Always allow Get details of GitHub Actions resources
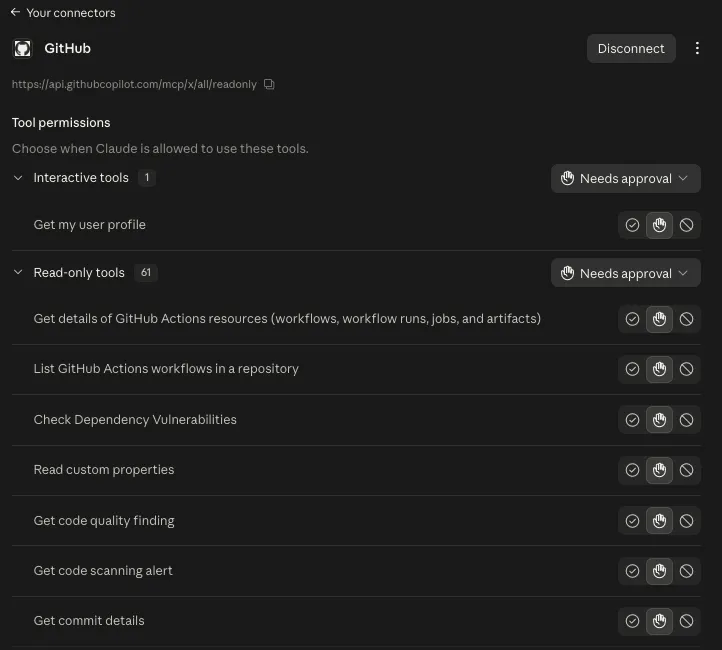Image resolution: width=722 pixels, height=650 pixels. [632, 319]
